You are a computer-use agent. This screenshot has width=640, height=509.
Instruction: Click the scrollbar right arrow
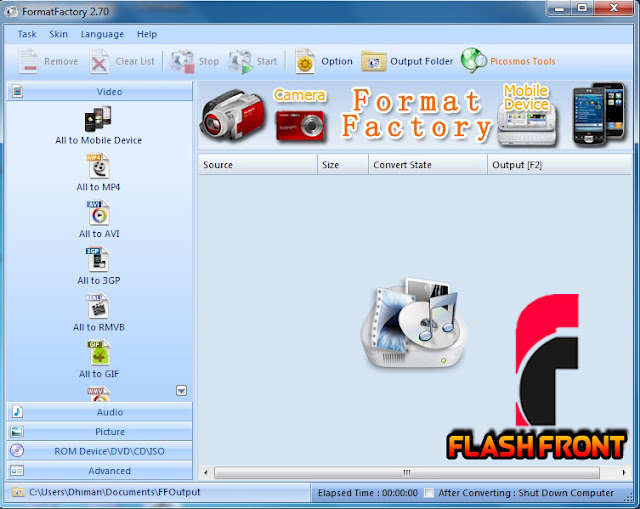coord(624,473)
